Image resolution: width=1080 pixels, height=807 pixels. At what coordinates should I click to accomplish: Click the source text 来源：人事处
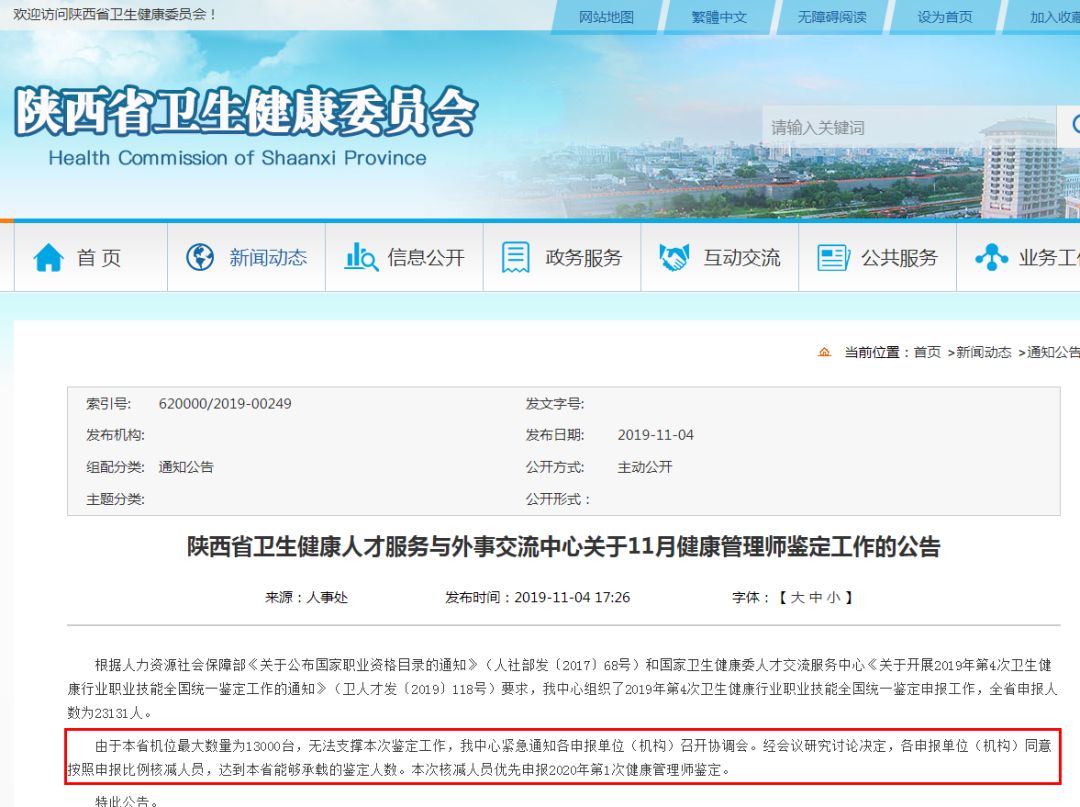coord(307,597)
